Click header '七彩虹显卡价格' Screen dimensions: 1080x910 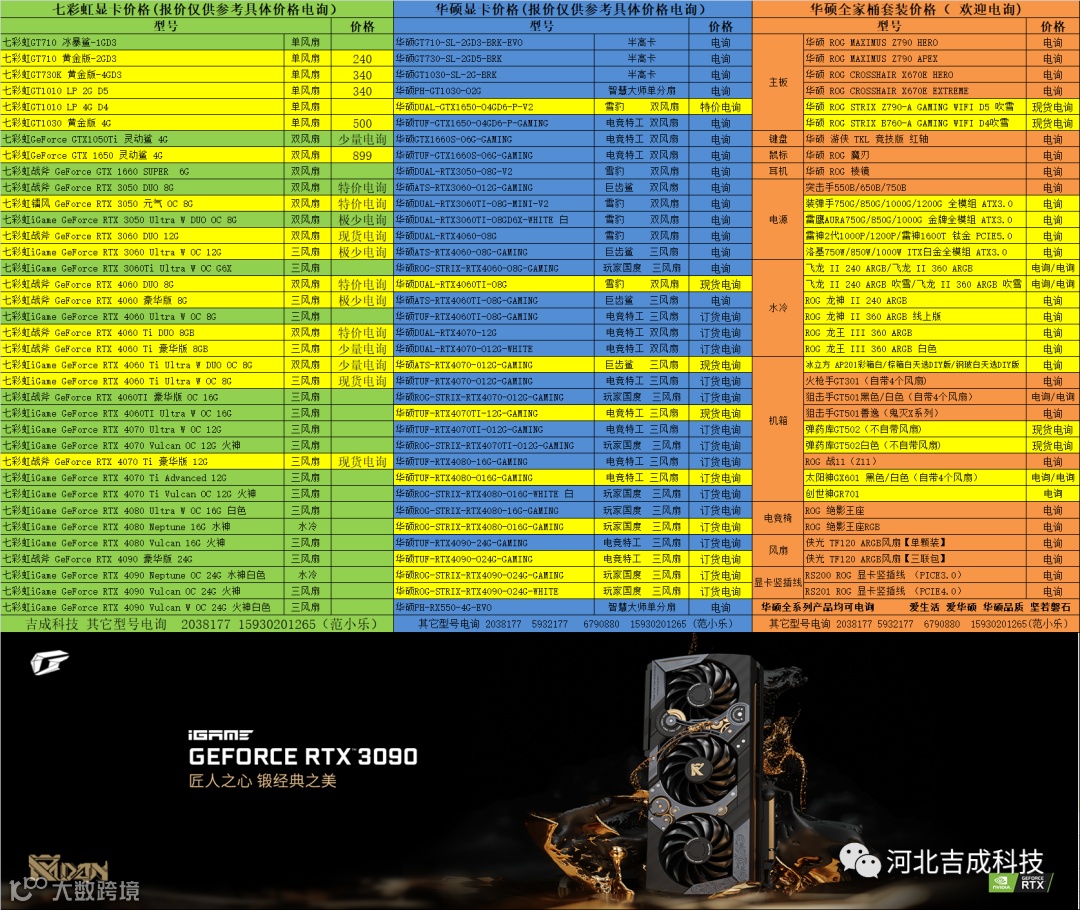pyautogui.click(x=197, y=9)
